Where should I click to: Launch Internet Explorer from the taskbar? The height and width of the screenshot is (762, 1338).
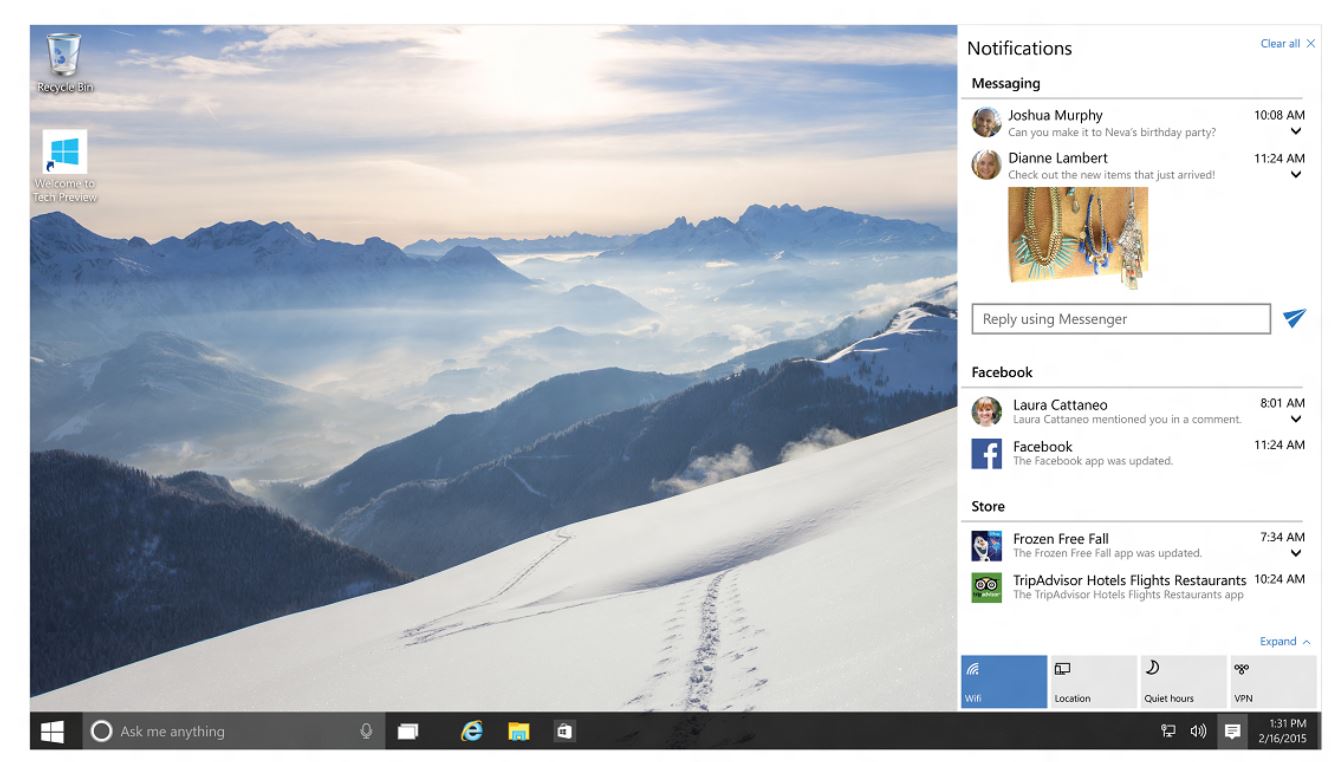[471, 732]
